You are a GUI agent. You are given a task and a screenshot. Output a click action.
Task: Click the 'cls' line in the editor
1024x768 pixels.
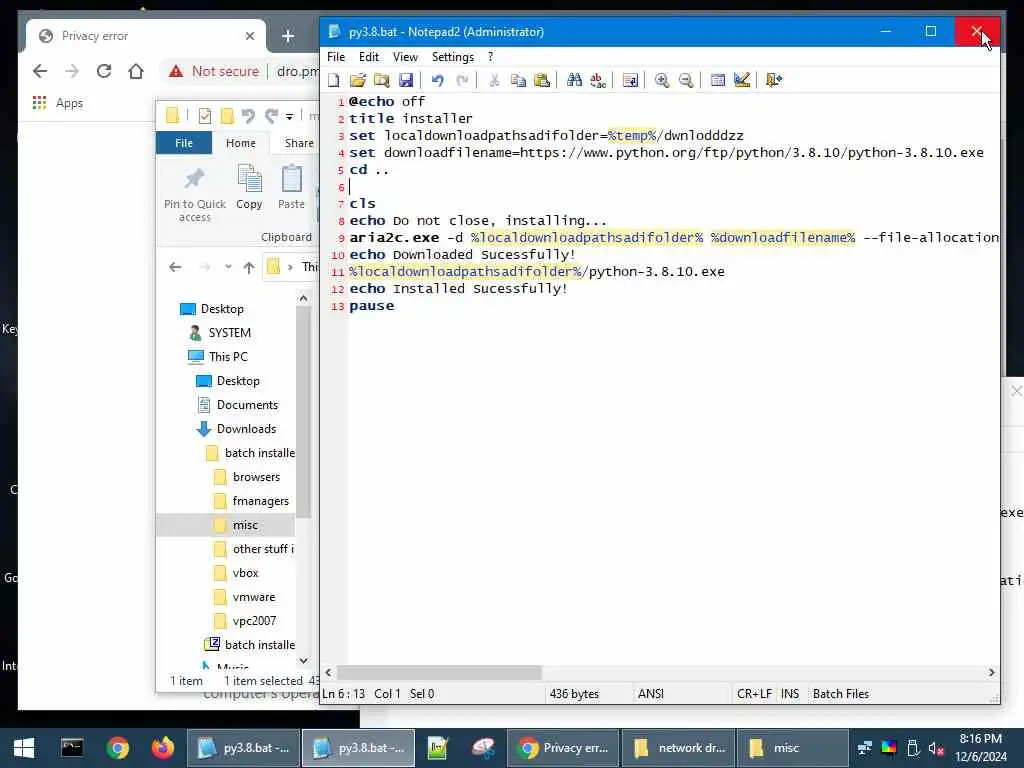click(362, 204)
